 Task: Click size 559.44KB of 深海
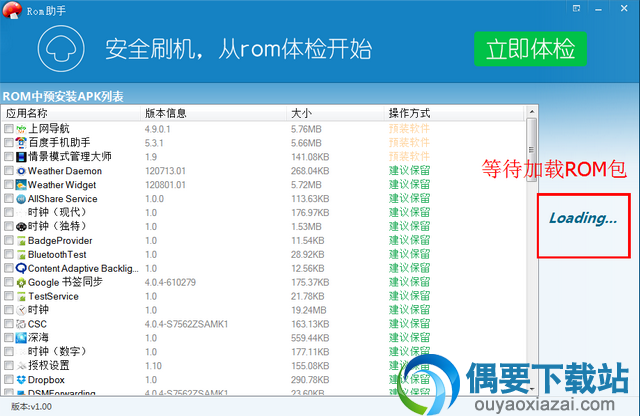point(310,338)
